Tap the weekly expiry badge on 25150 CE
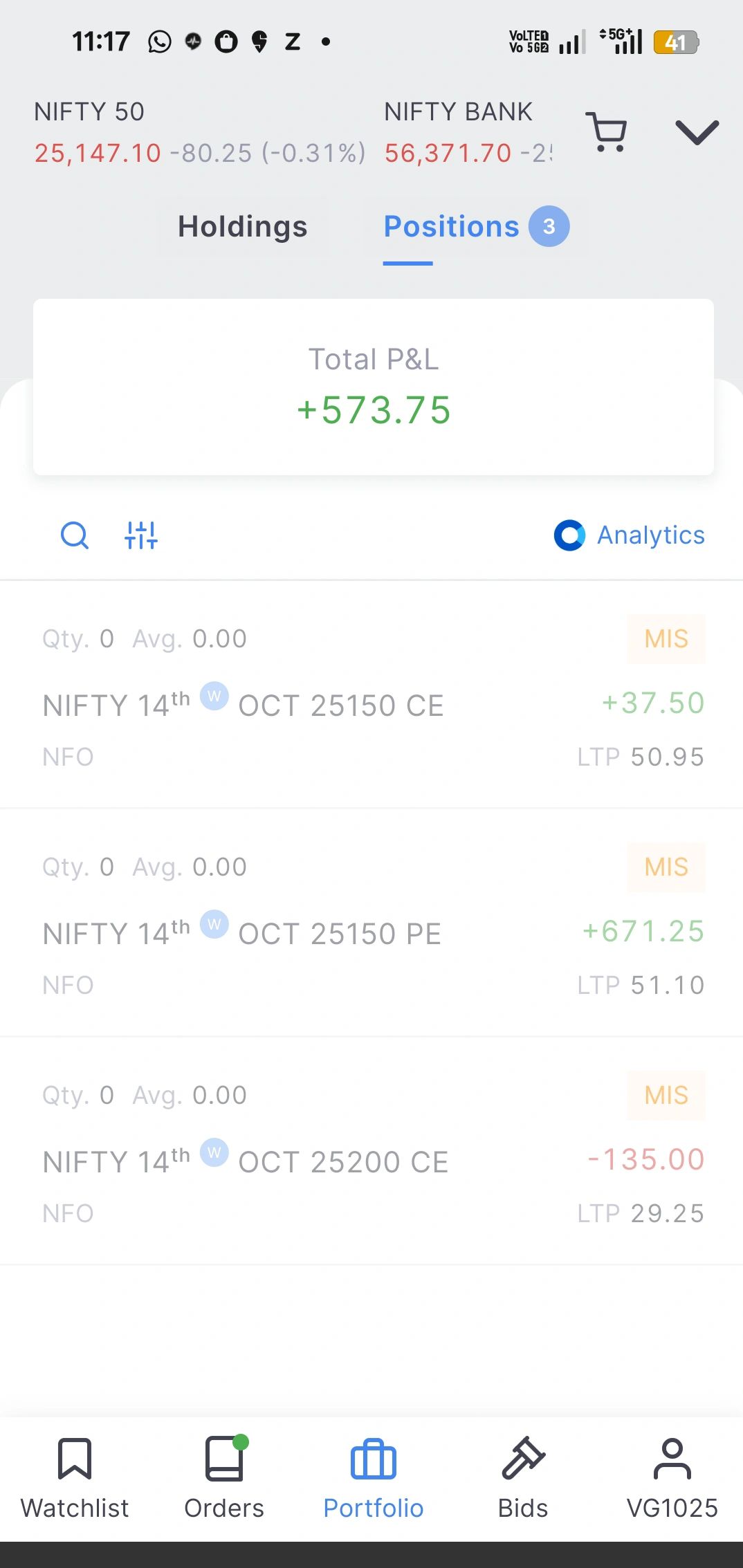The width and height of the screenshot is (743, 1568). [214, 696]
